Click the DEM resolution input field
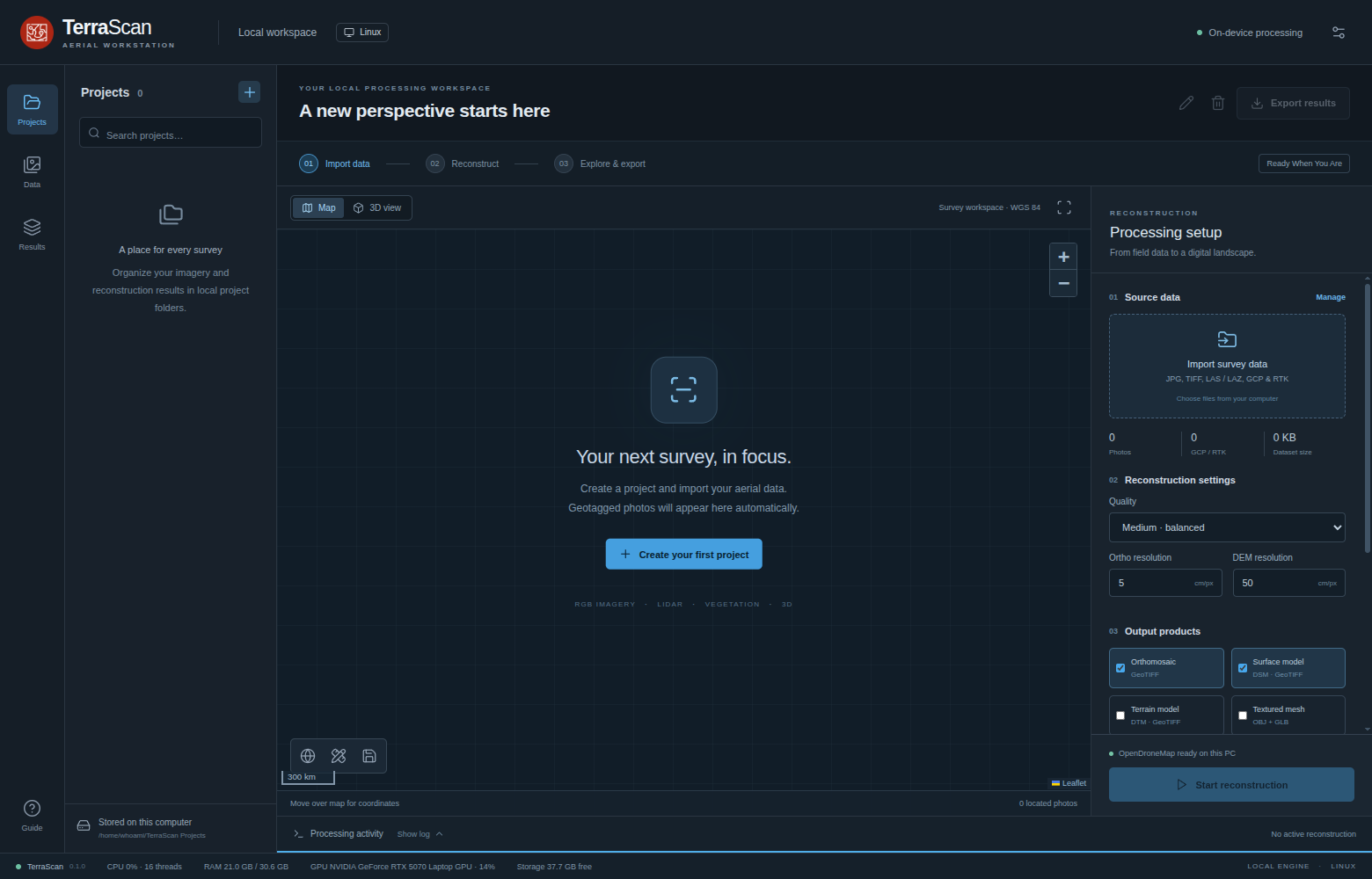 click(x=1288, y=583)
